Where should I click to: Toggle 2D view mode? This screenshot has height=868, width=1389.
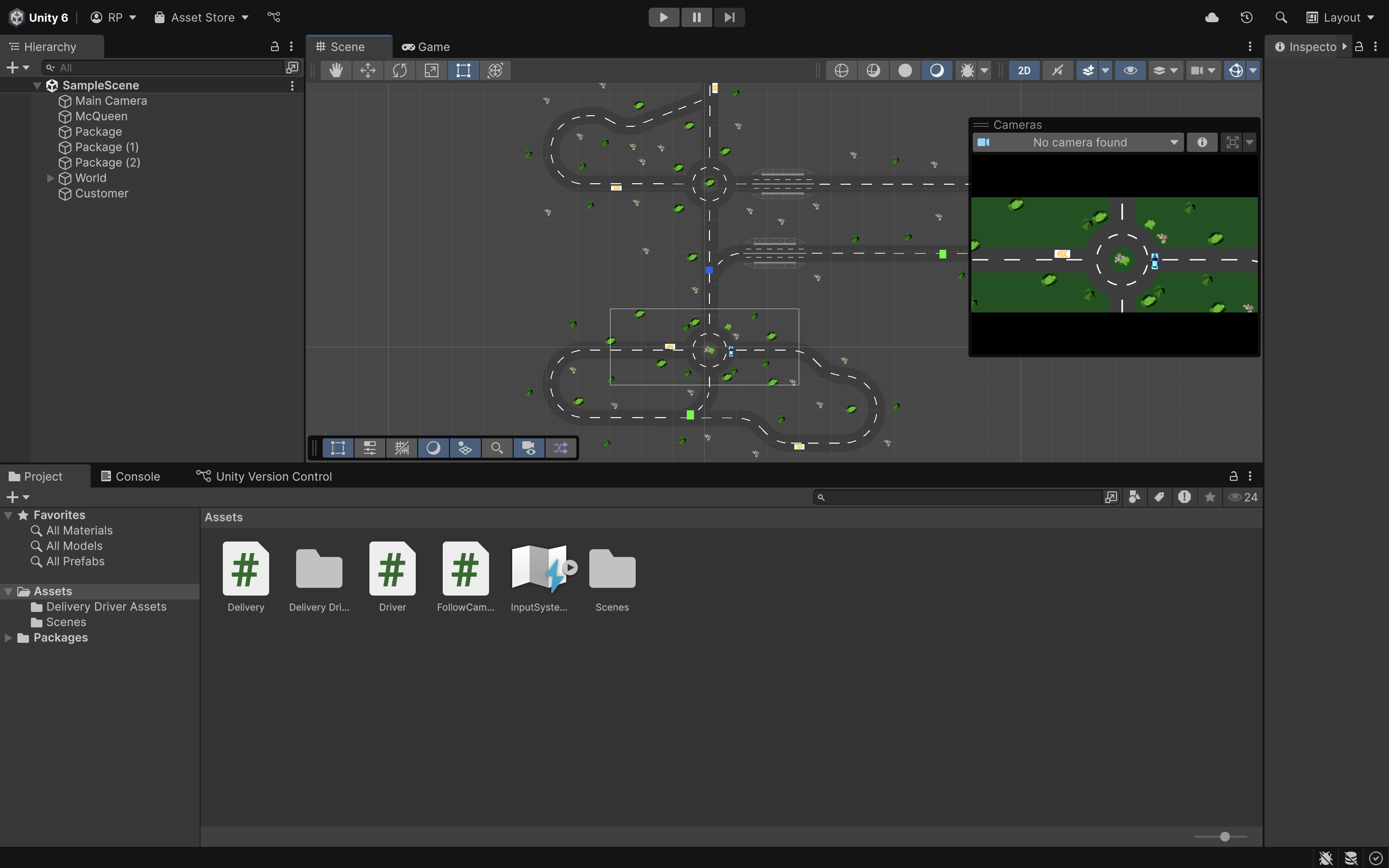1024,70
